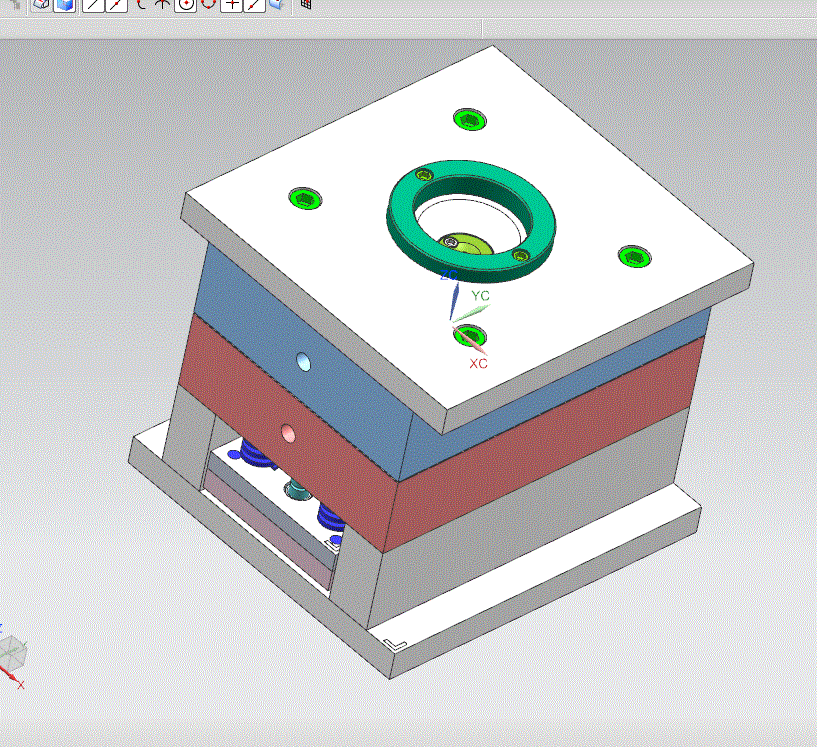Select the blue return spring nearest the left spacer
Image resolution: width=817 pixels, height=747 pixels.
click(253, 454)
